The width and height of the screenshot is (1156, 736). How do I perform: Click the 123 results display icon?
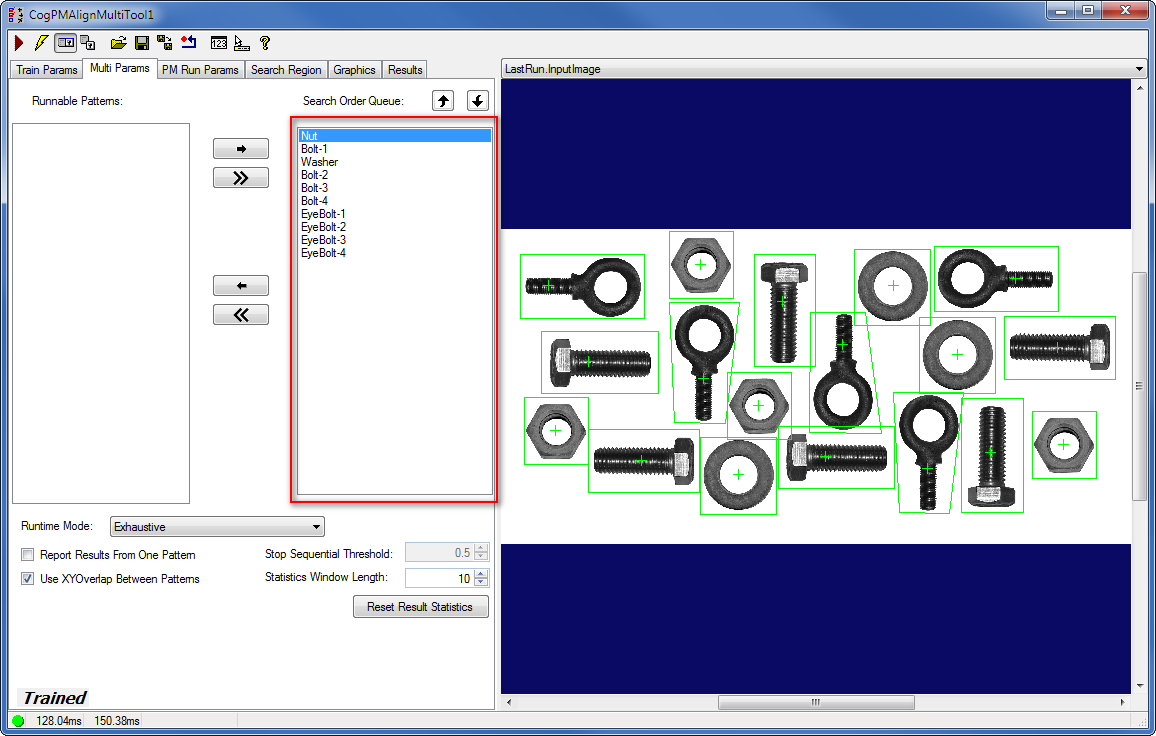[x=219, y=43]
